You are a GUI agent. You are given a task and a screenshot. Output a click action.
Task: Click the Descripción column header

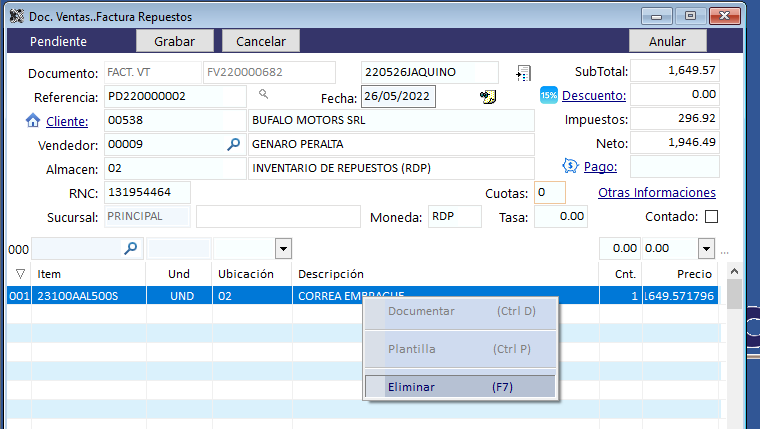[445, 274]
